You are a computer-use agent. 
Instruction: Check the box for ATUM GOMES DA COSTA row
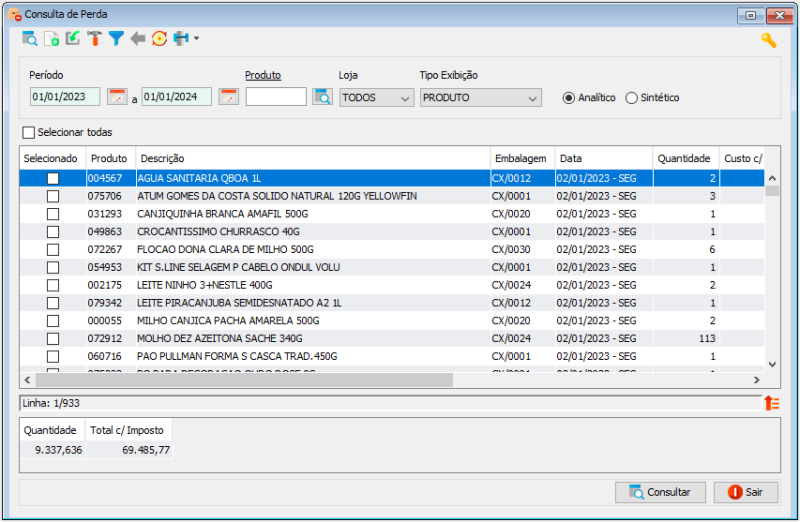click(x=53, y=196)
